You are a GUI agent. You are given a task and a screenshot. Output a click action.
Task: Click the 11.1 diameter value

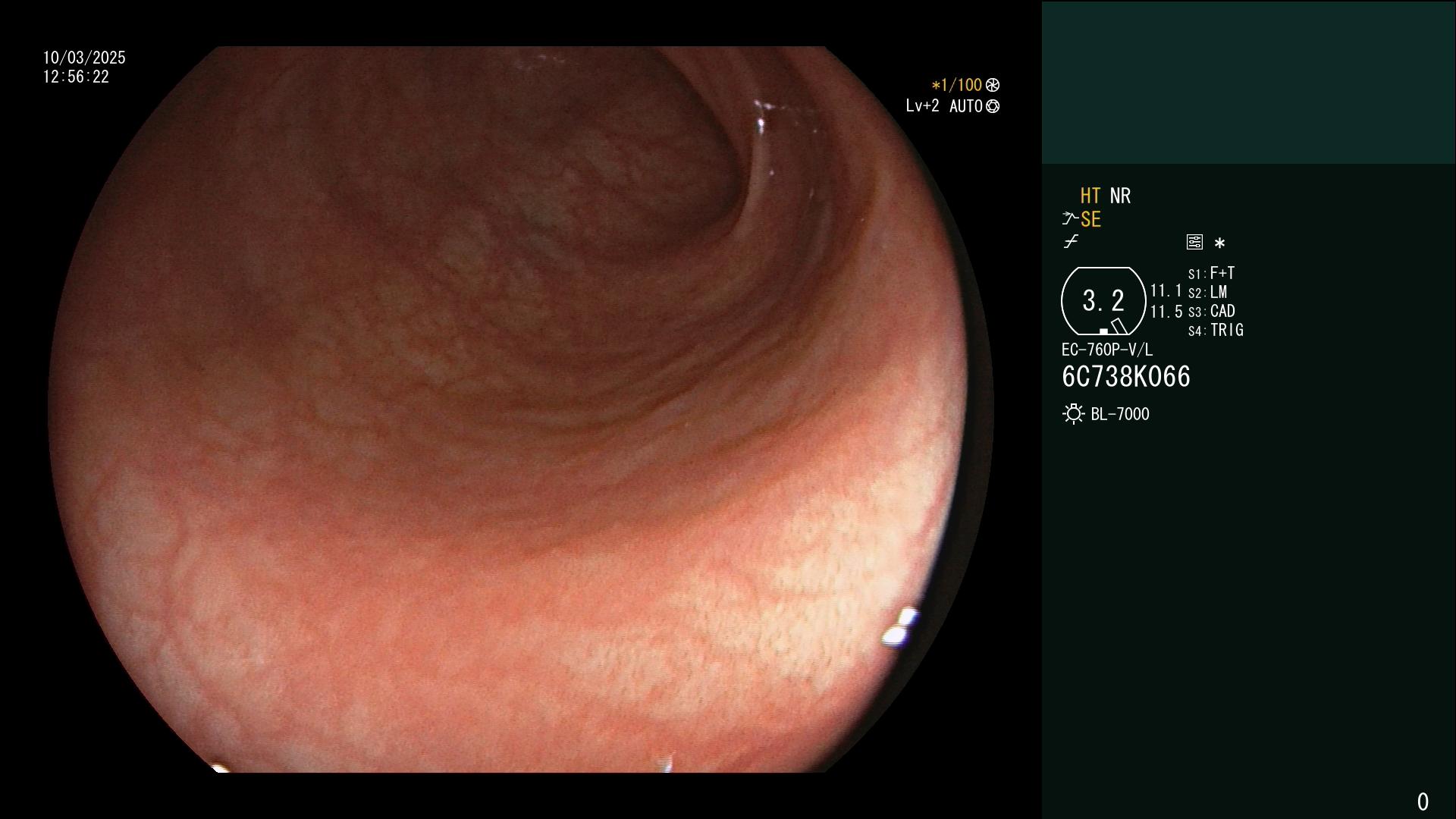coord(1166,291)
